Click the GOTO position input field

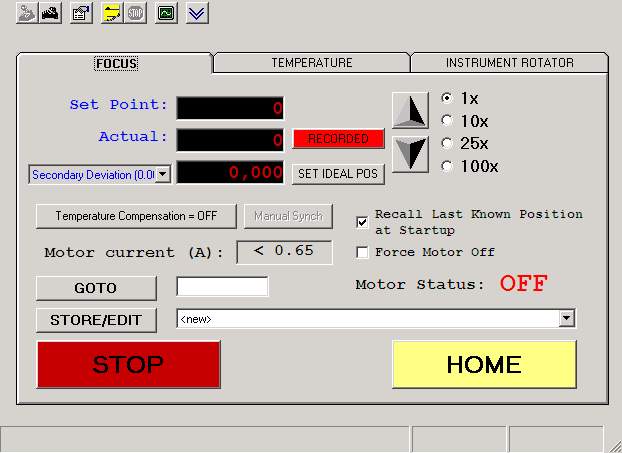coord(222,288)
